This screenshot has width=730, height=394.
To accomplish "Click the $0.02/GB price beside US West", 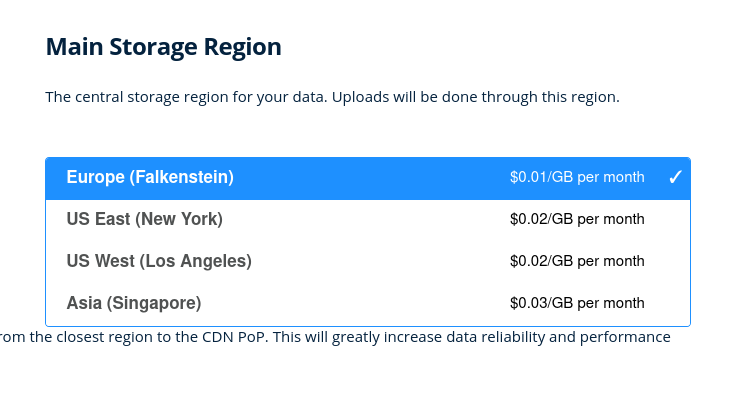I will point(577,261).
